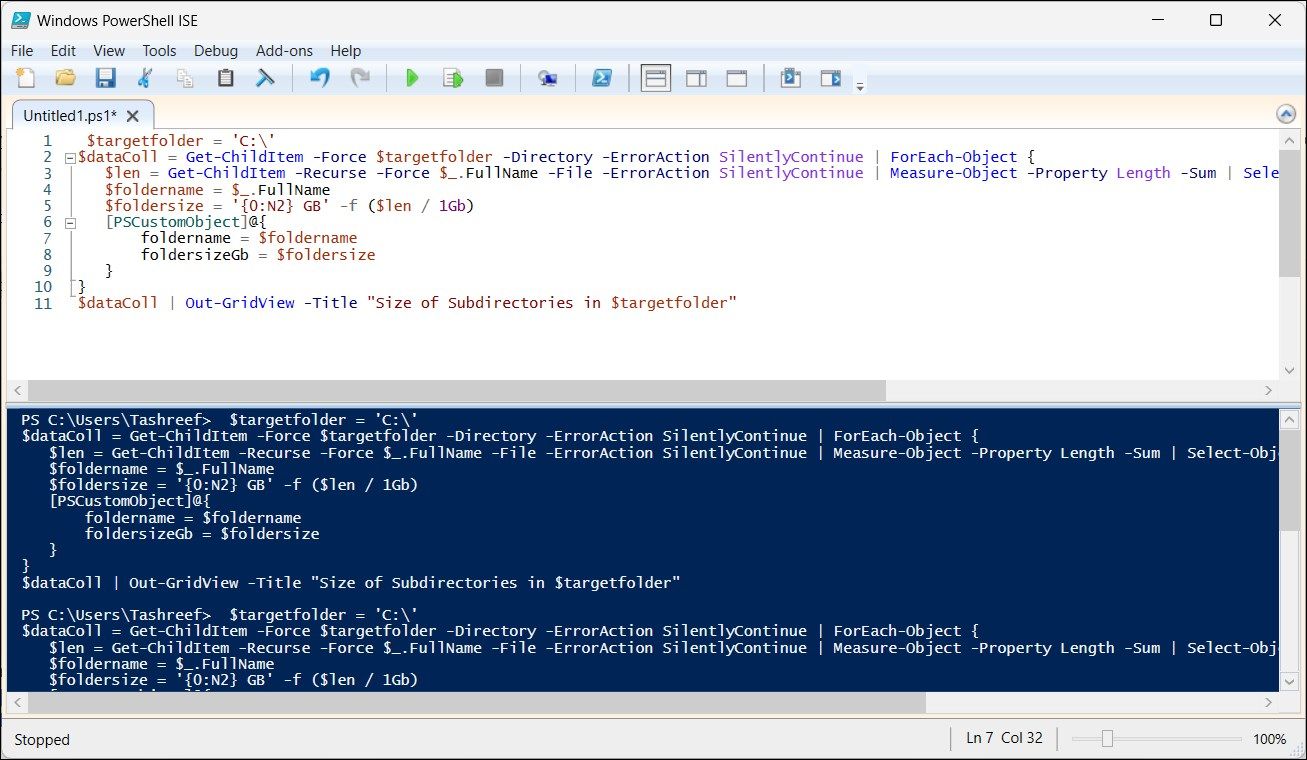This screenshot has height=760, width=1307.
Task: Toggle Show Script Pane Top layout
Action: 655,77
